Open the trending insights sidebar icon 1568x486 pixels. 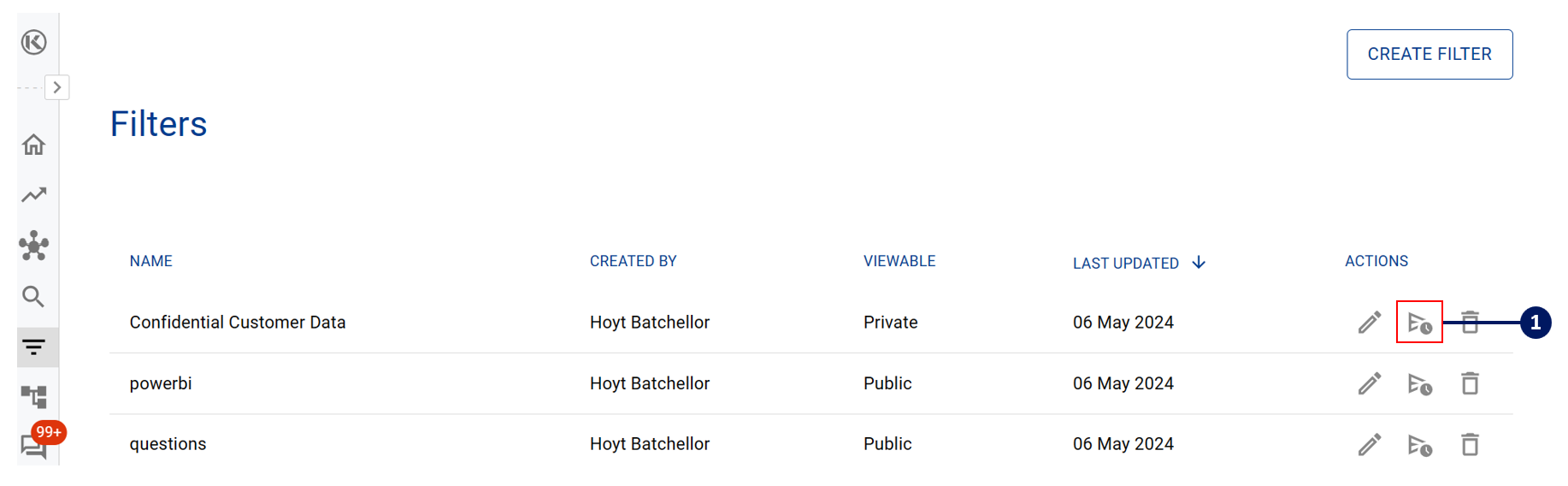[33, 195]
